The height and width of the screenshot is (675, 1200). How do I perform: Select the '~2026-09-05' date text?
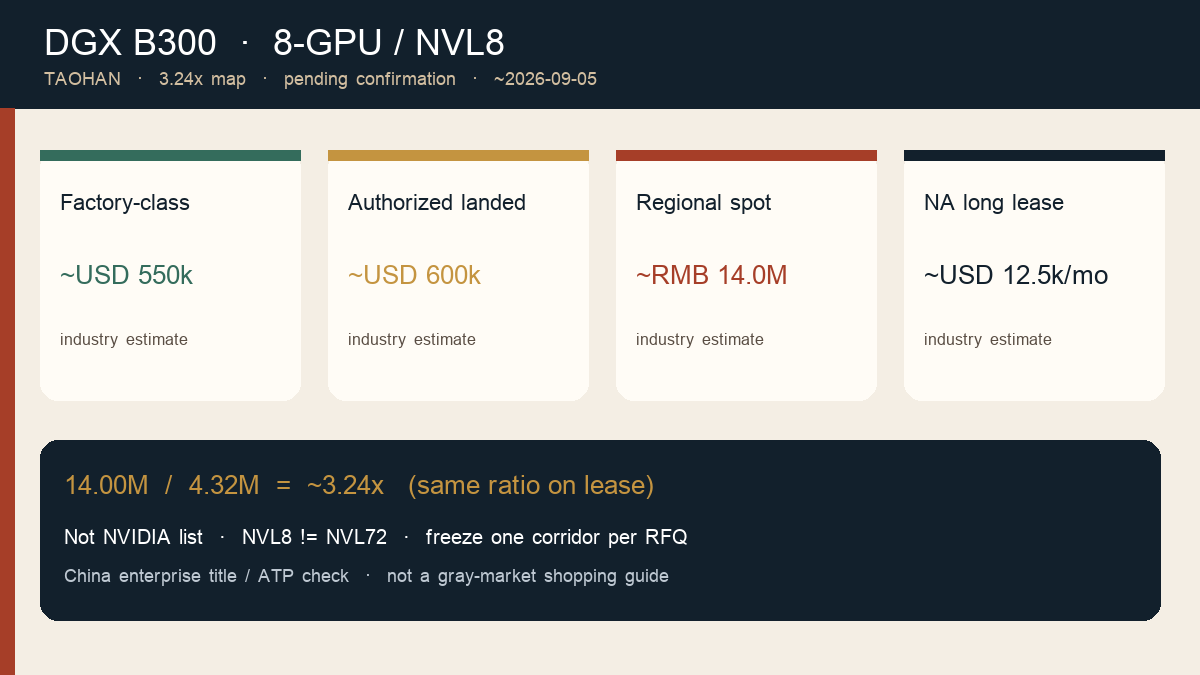coord(545,79)
